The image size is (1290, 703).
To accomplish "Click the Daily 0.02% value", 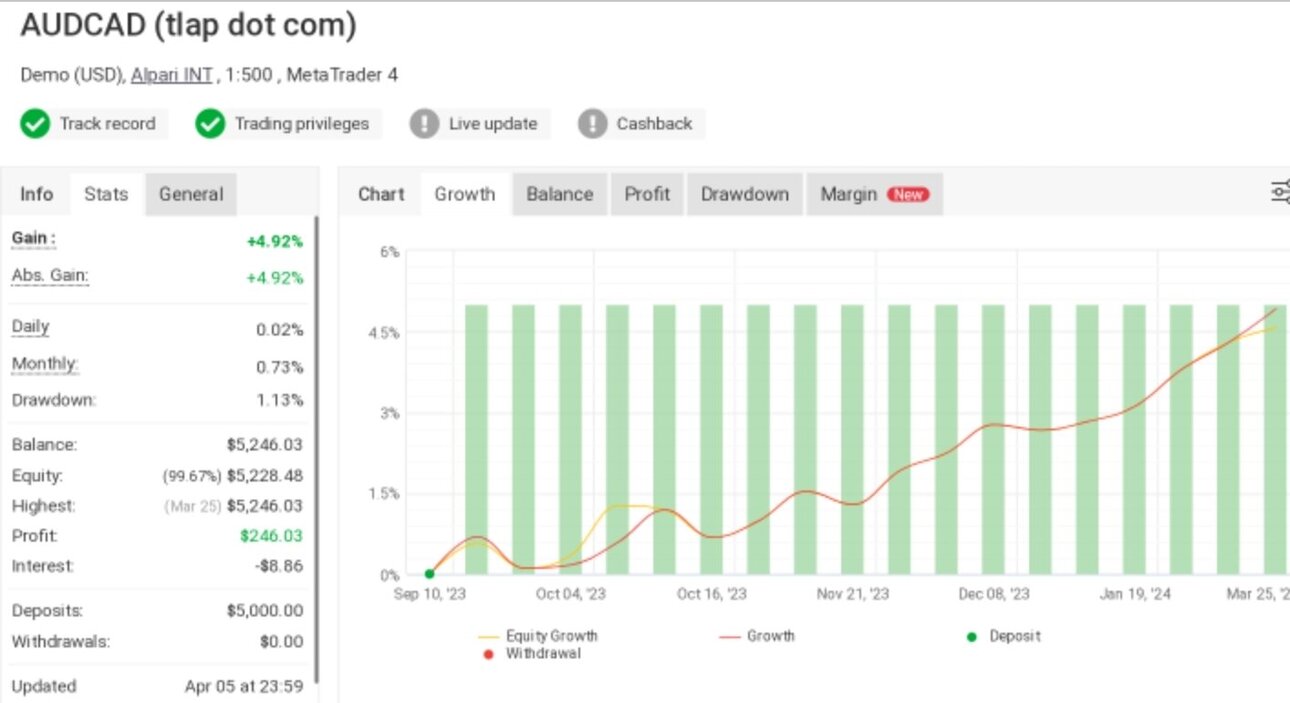I will point(280,330).
